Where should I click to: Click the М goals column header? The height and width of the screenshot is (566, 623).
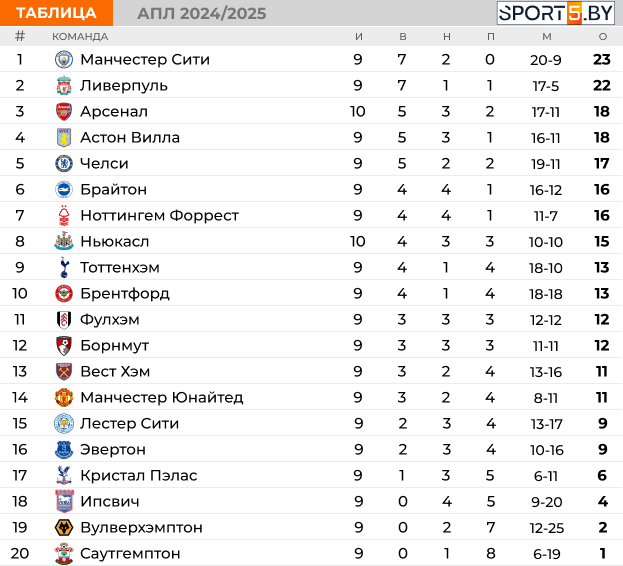pyautogui.click(x=546, y=36)
